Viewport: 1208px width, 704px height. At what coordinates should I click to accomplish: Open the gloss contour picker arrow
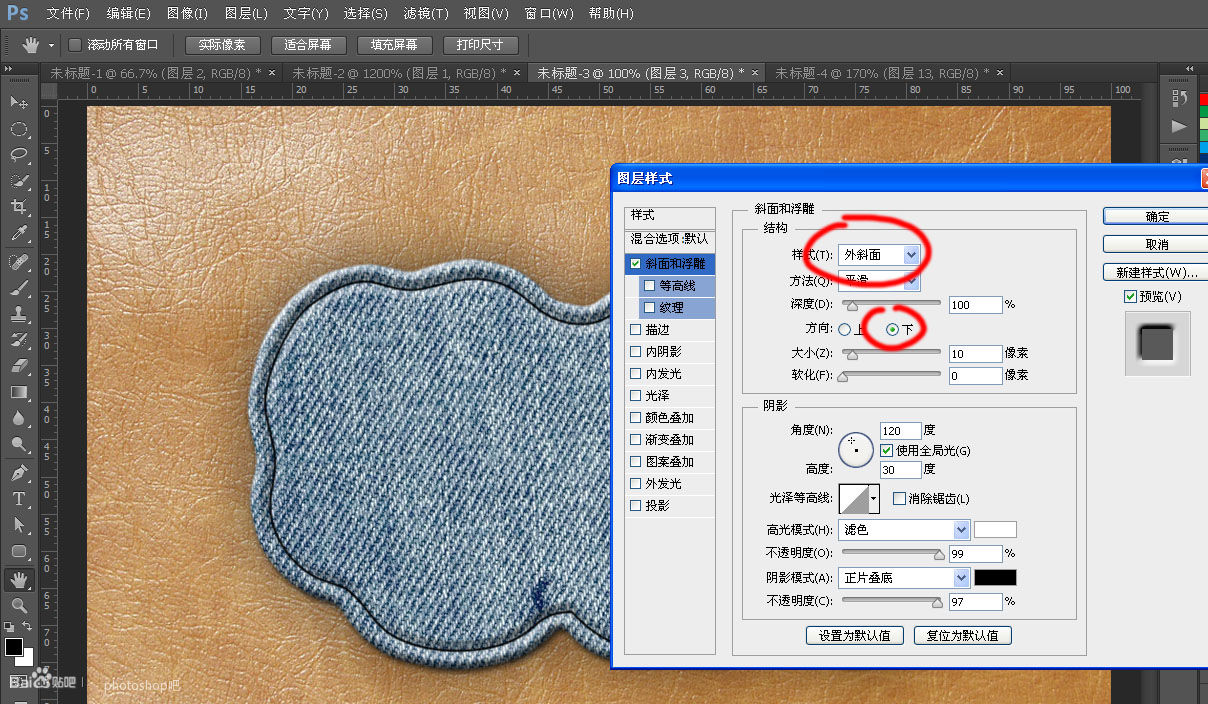[x=874, y=498]
